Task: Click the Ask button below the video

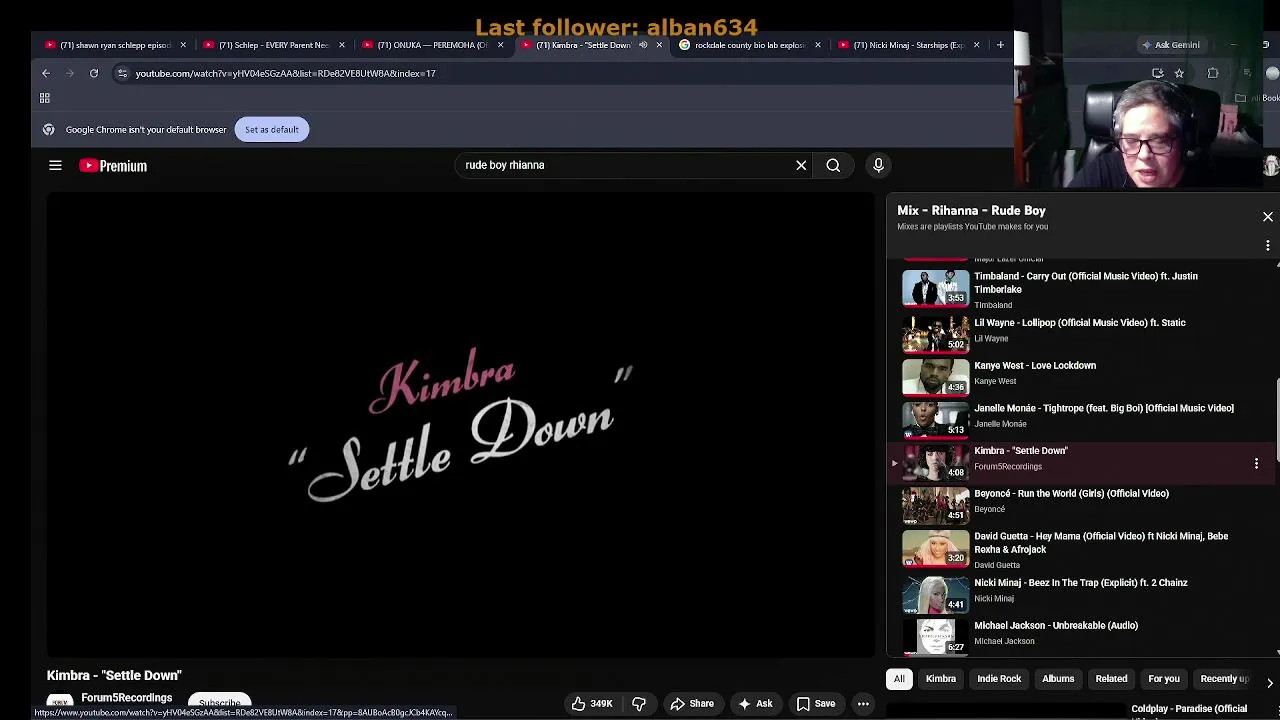Action: coord(755,704)
